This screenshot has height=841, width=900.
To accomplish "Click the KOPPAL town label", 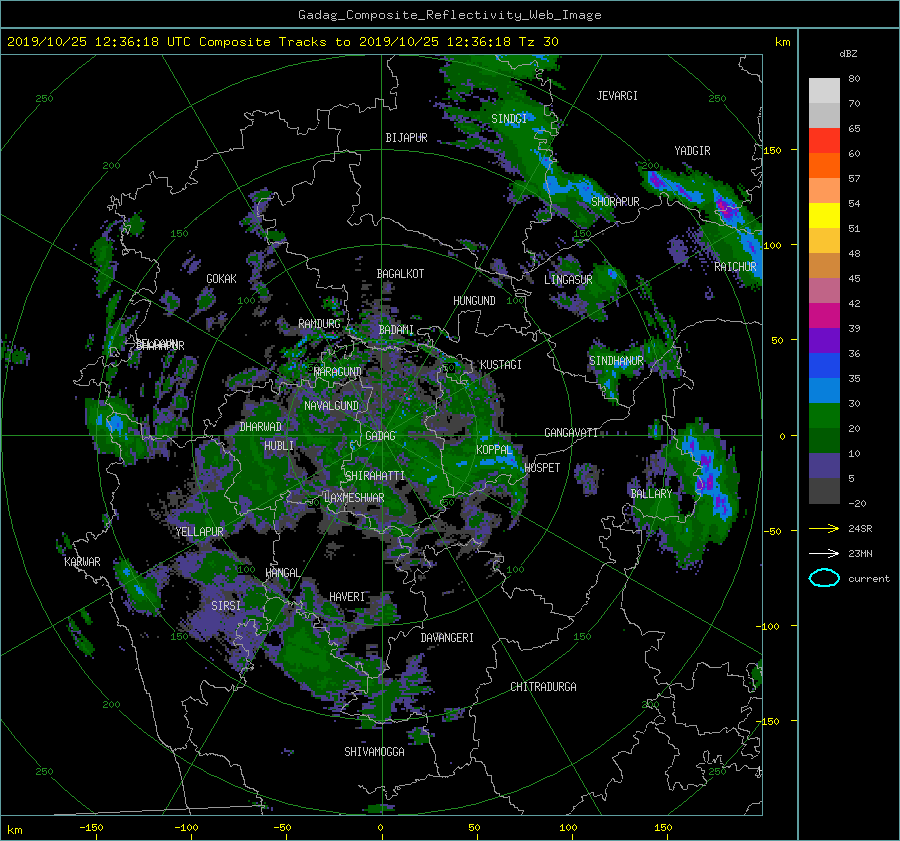I will click(494, 450).
